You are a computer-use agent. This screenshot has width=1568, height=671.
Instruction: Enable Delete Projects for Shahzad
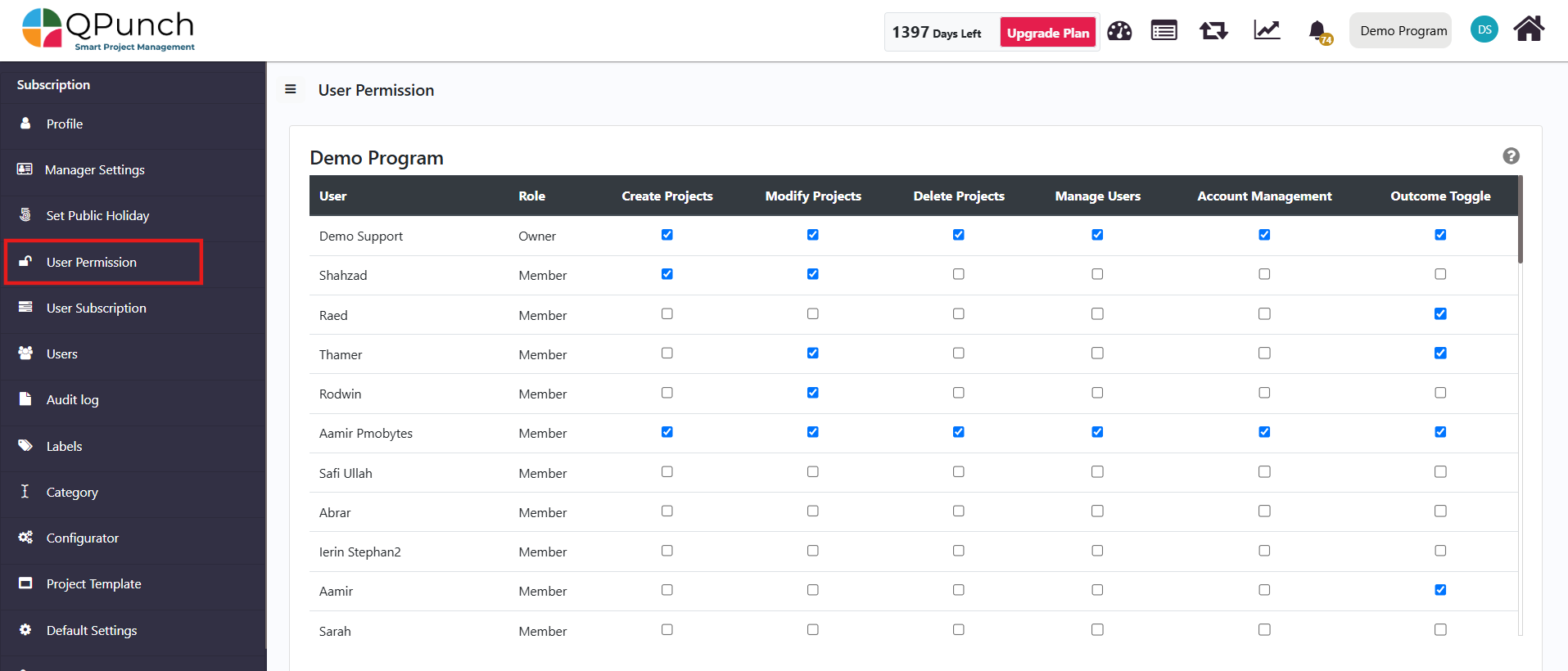(959, 274)
